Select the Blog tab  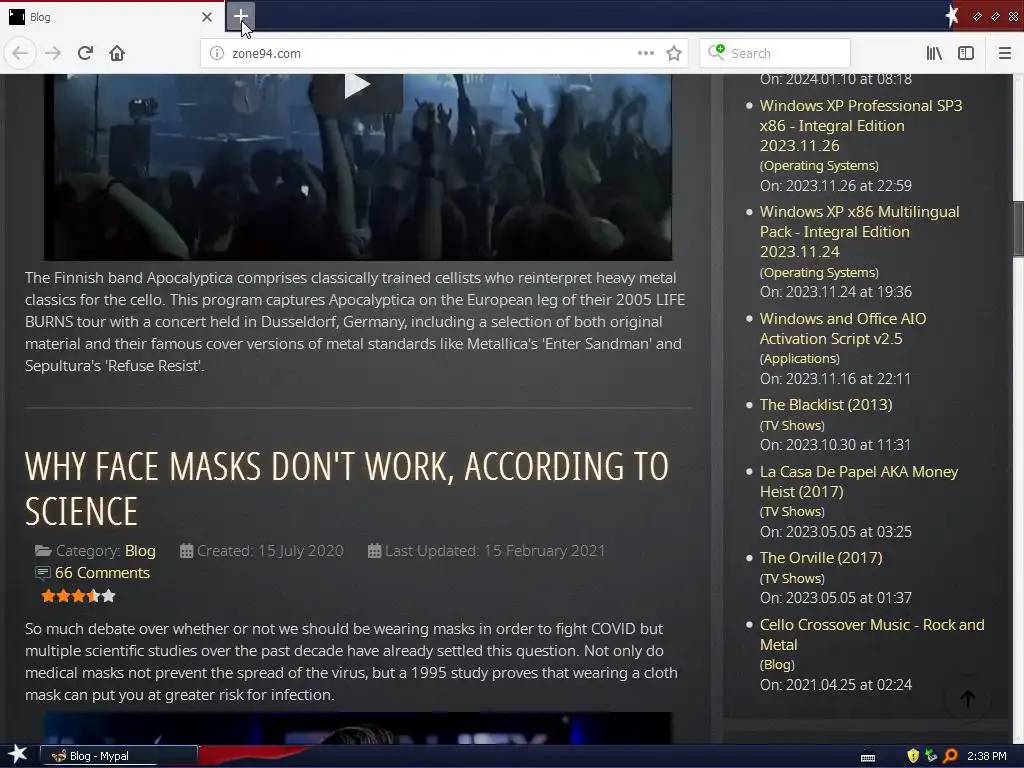tap(111, 17)
